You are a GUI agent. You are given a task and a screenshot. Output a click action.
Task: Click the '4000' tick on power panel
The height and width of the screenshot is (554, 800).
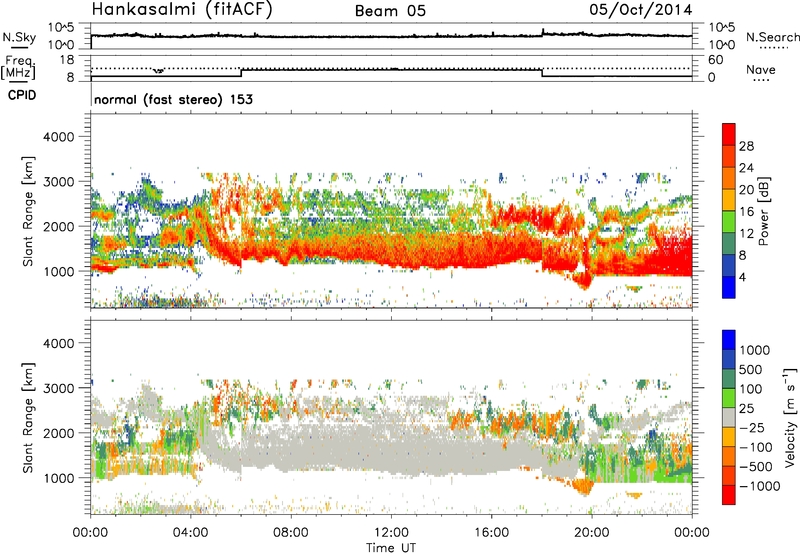pyautogui.click(x=58, y=137)
